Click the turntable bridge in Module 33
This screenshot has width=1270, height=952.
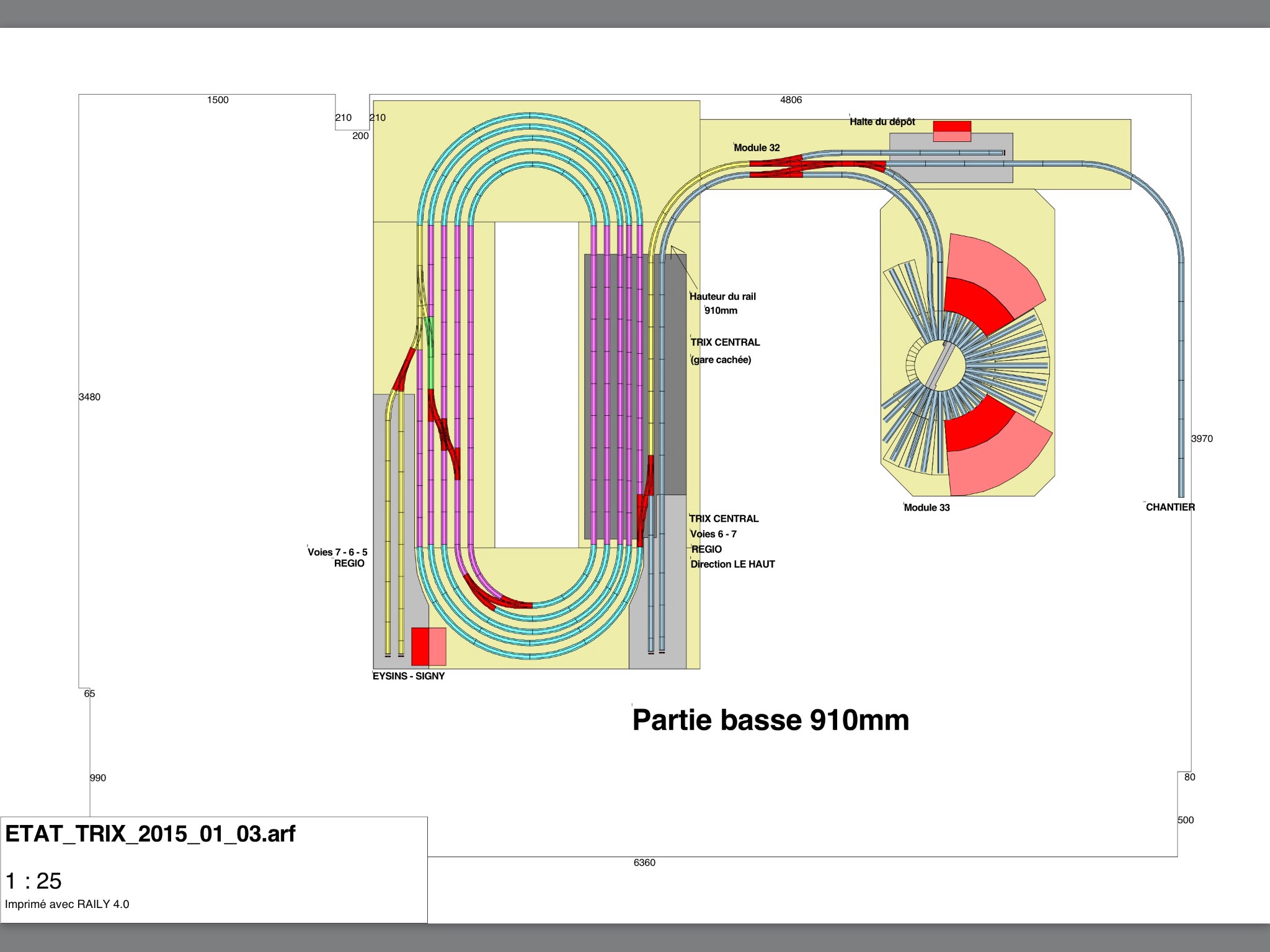[x=940, y=366]
